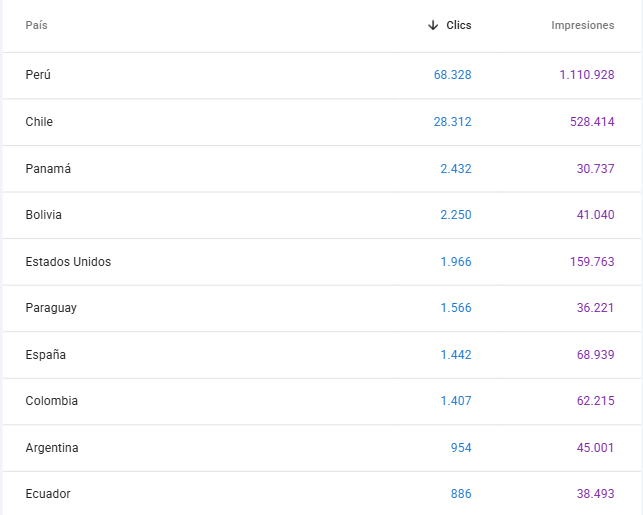Click the 68.939 impressions value

point(595,355)
